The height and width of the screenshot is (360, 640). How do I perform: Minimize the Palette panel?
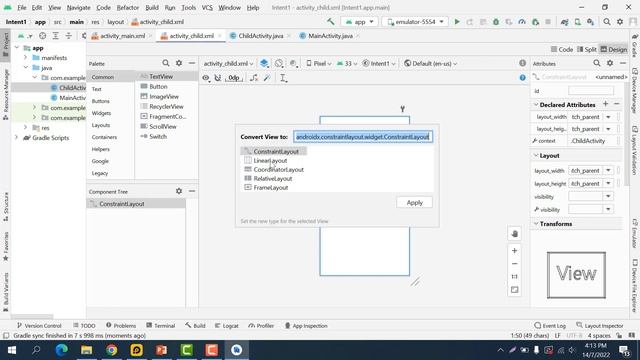(192, 63)
